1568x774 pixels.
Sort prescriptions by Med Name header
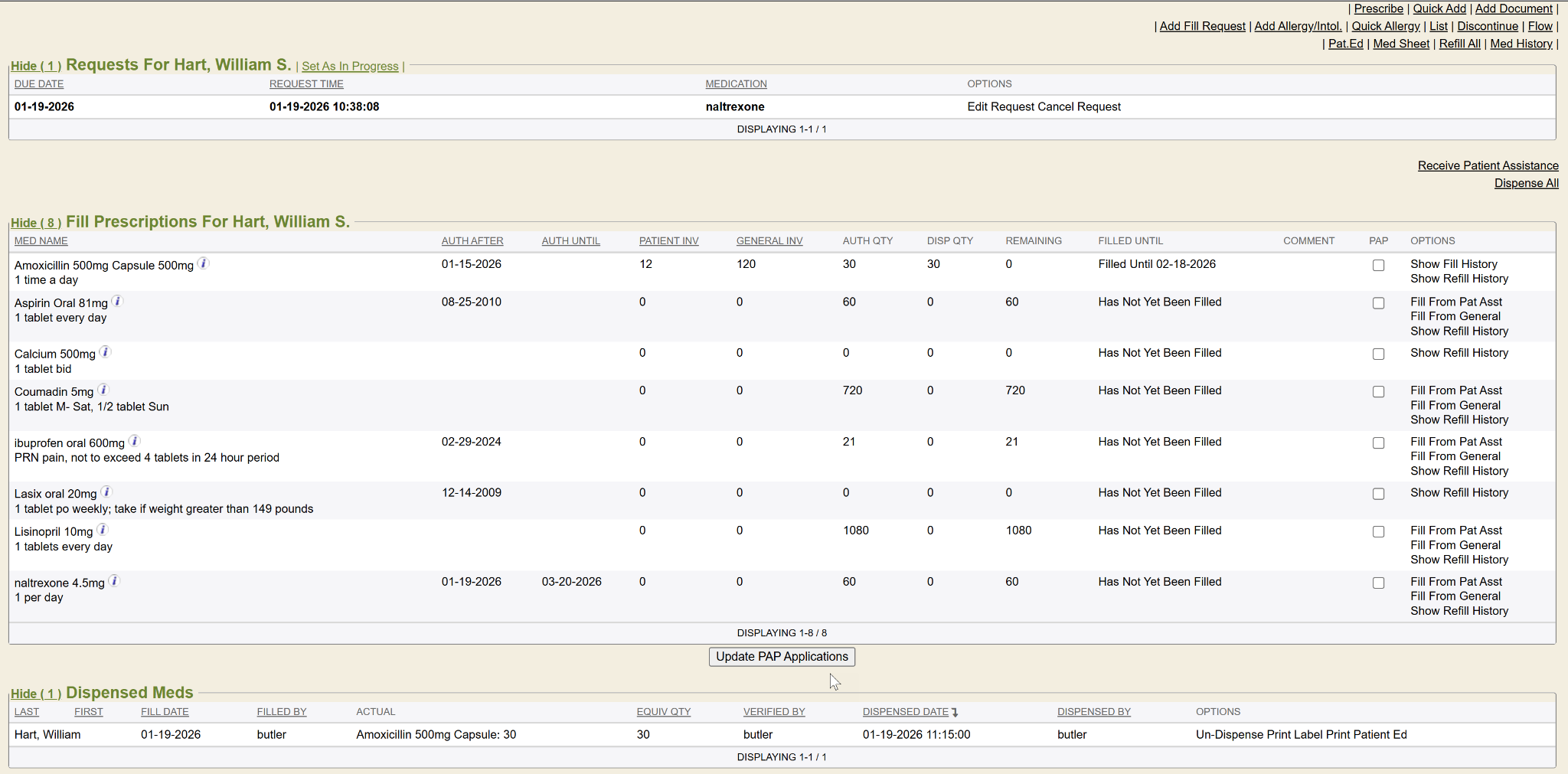(41, 241)
